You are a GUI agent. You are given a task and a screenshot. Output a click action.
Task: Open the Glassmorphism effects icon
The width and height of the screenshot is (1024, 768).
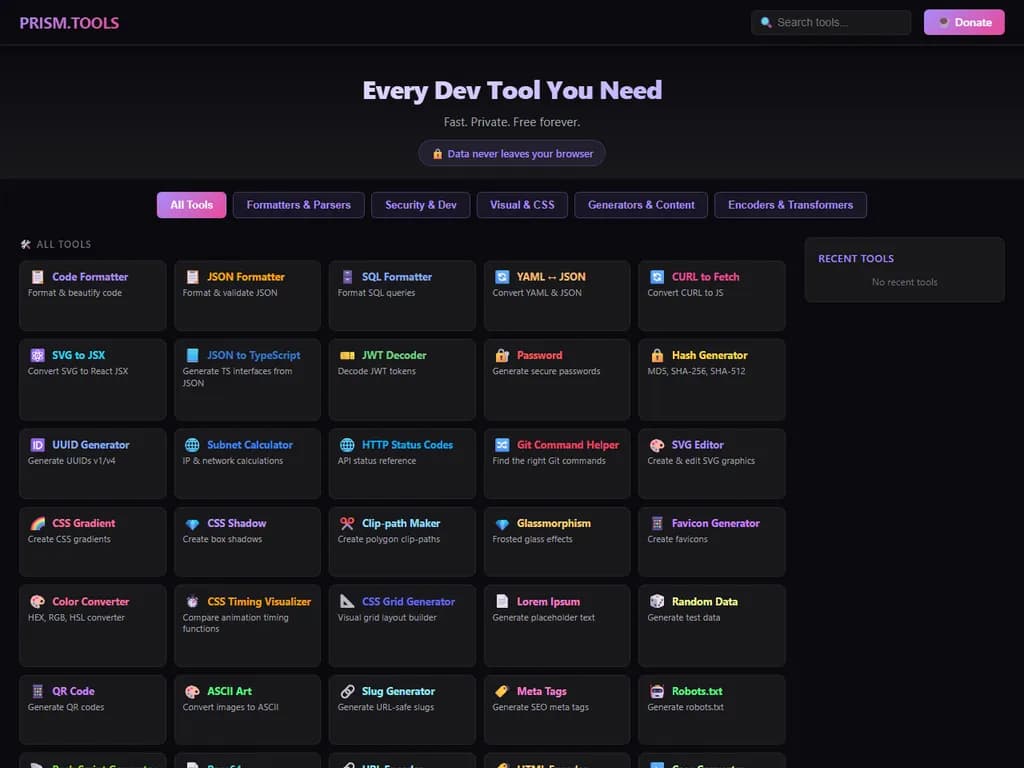tap(503, 523)
